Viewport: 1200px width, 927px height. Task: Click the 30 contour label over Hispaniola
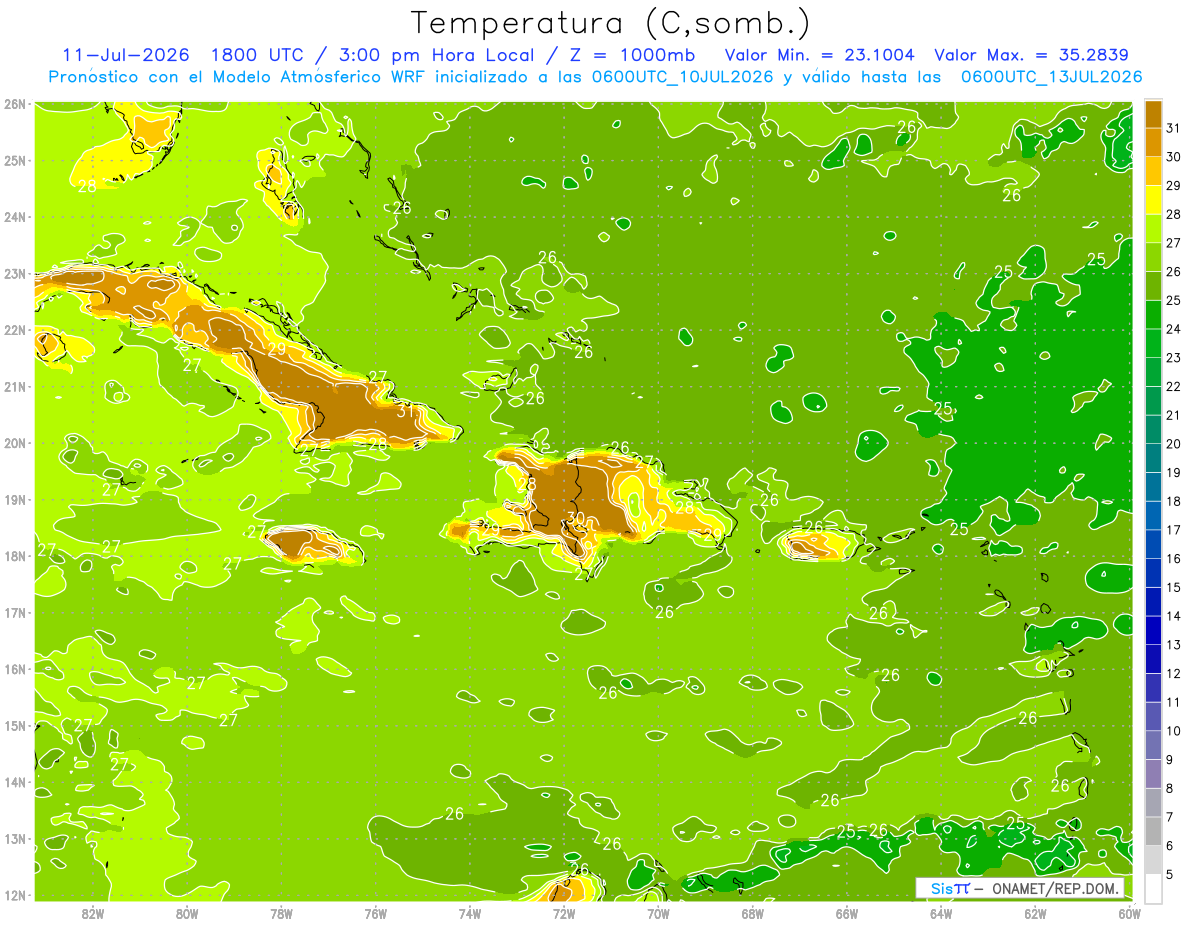click(x=576, y=518)
